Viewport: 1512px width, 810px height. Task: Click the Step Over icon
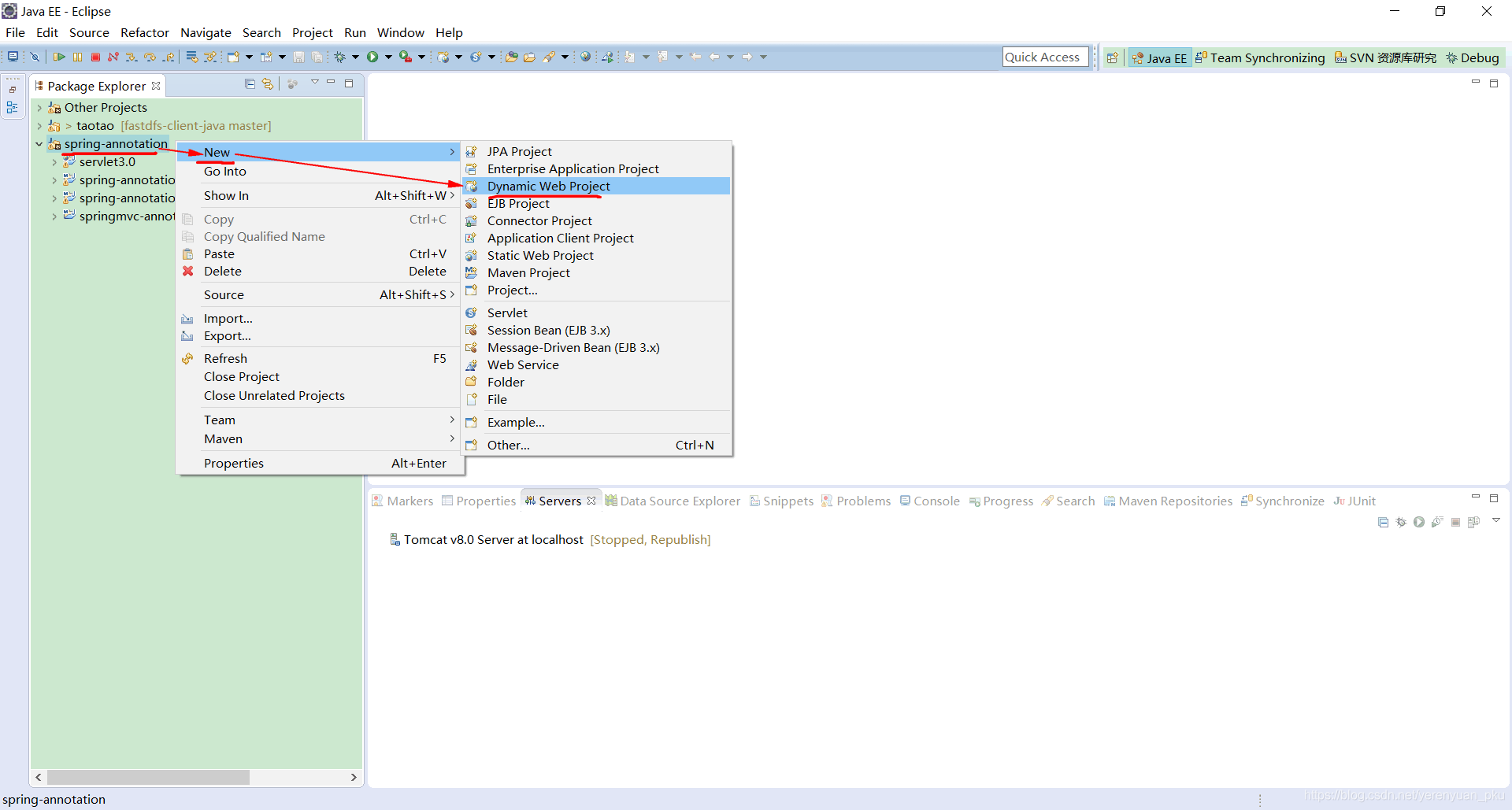point(150,57)
